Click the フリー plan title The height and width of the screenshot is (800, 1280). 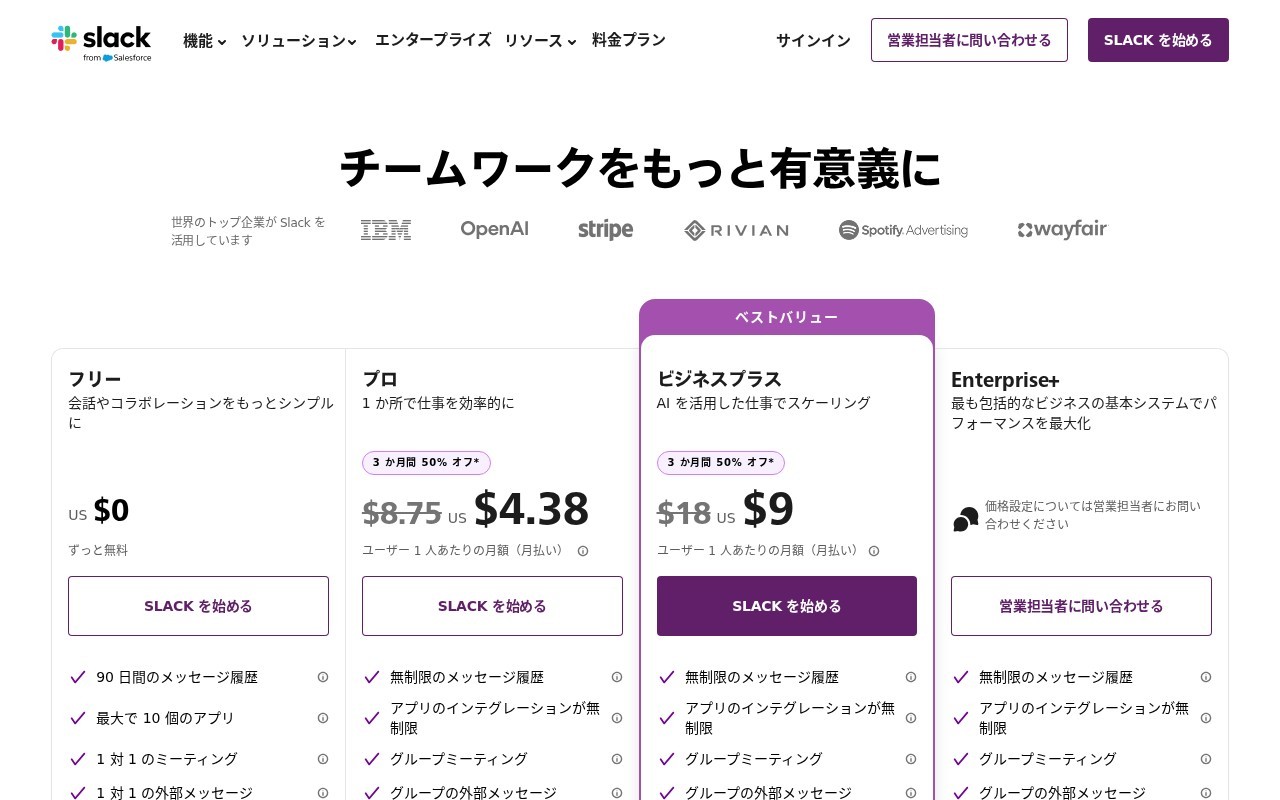pyautogui.click(x=95, y=379)
